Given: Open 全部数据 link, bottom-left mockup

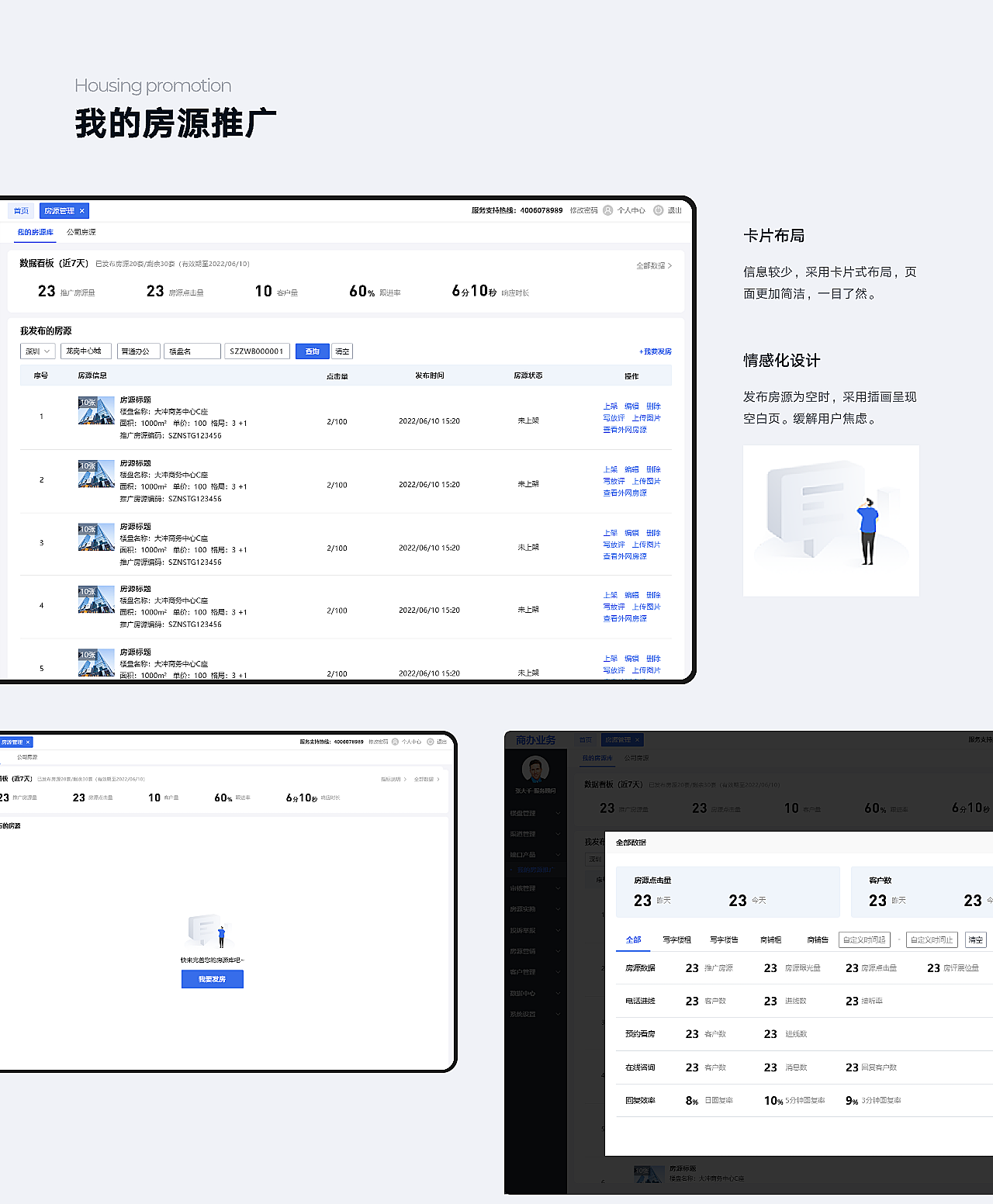Looking at the screenshot, I should click(x=427, y=779).
